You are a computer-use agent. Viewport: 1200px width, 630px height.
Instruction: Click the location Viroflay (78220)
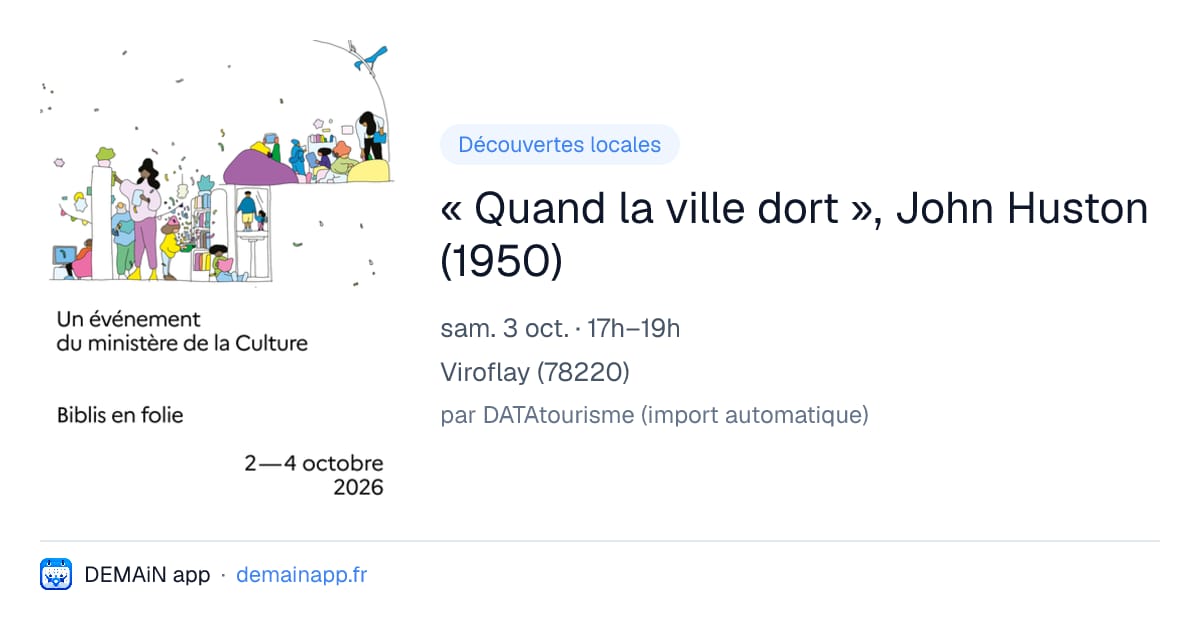coord(535,372)
